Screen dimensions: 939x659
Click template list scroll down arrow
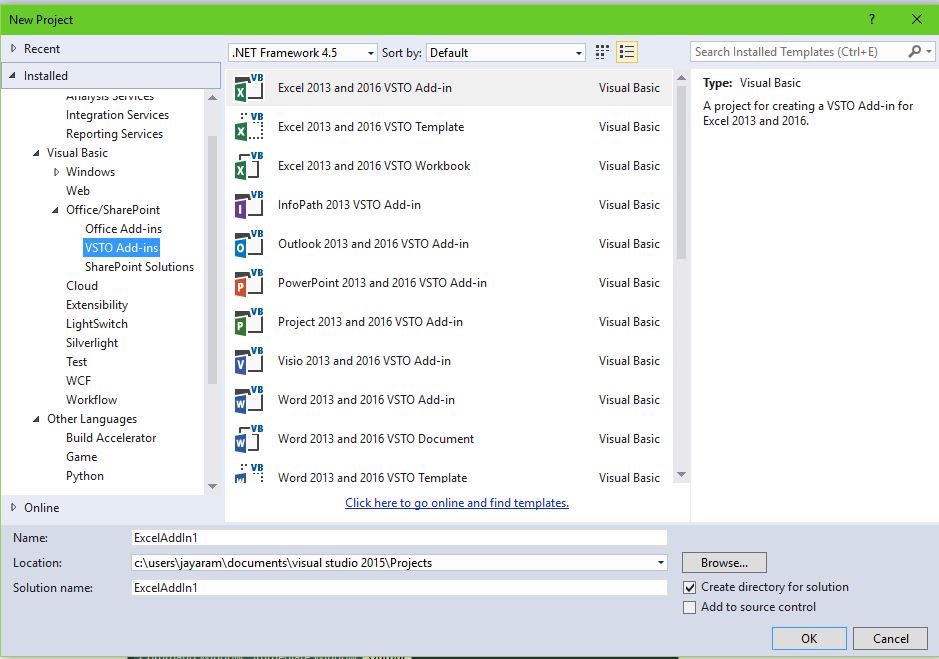(x=681, y=474)
